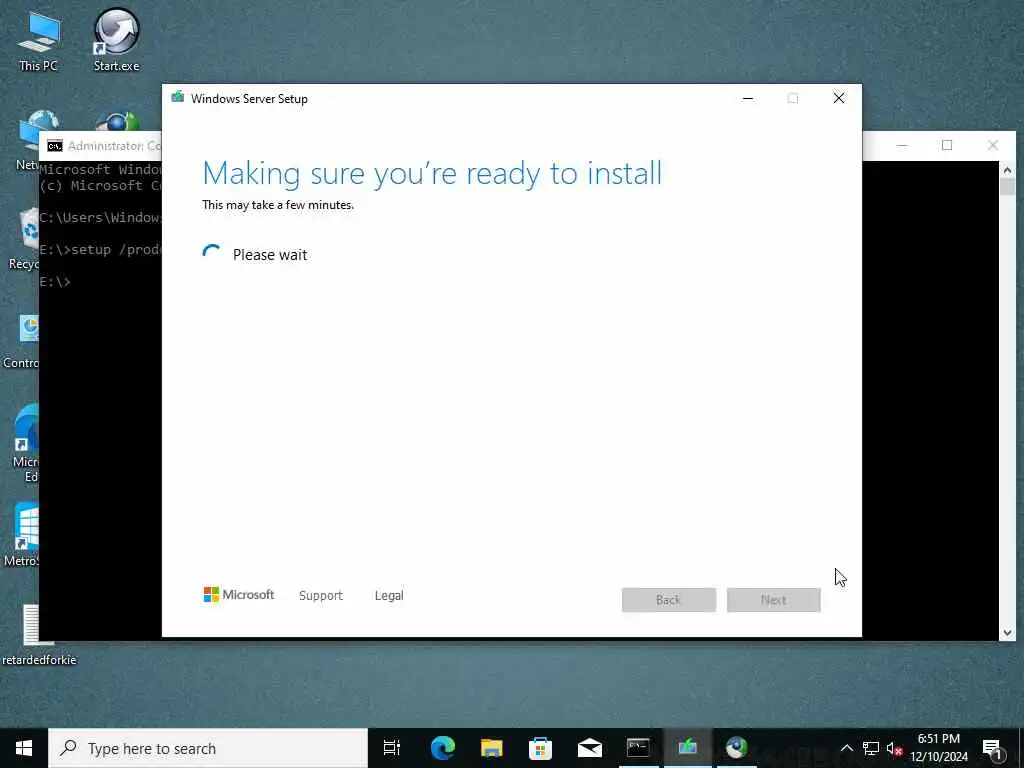Open the clock showing 6:51 PM
This screenshot has height=768, width=1024.
tap(939, 748)
